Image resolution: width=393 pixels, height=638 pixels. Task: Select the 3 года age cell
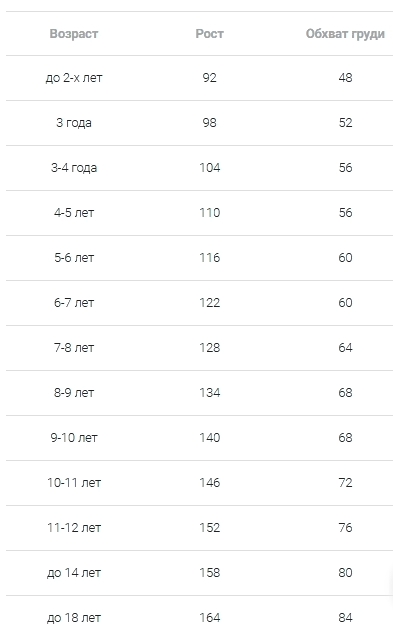pyautogui.click(x=74, y=123)
